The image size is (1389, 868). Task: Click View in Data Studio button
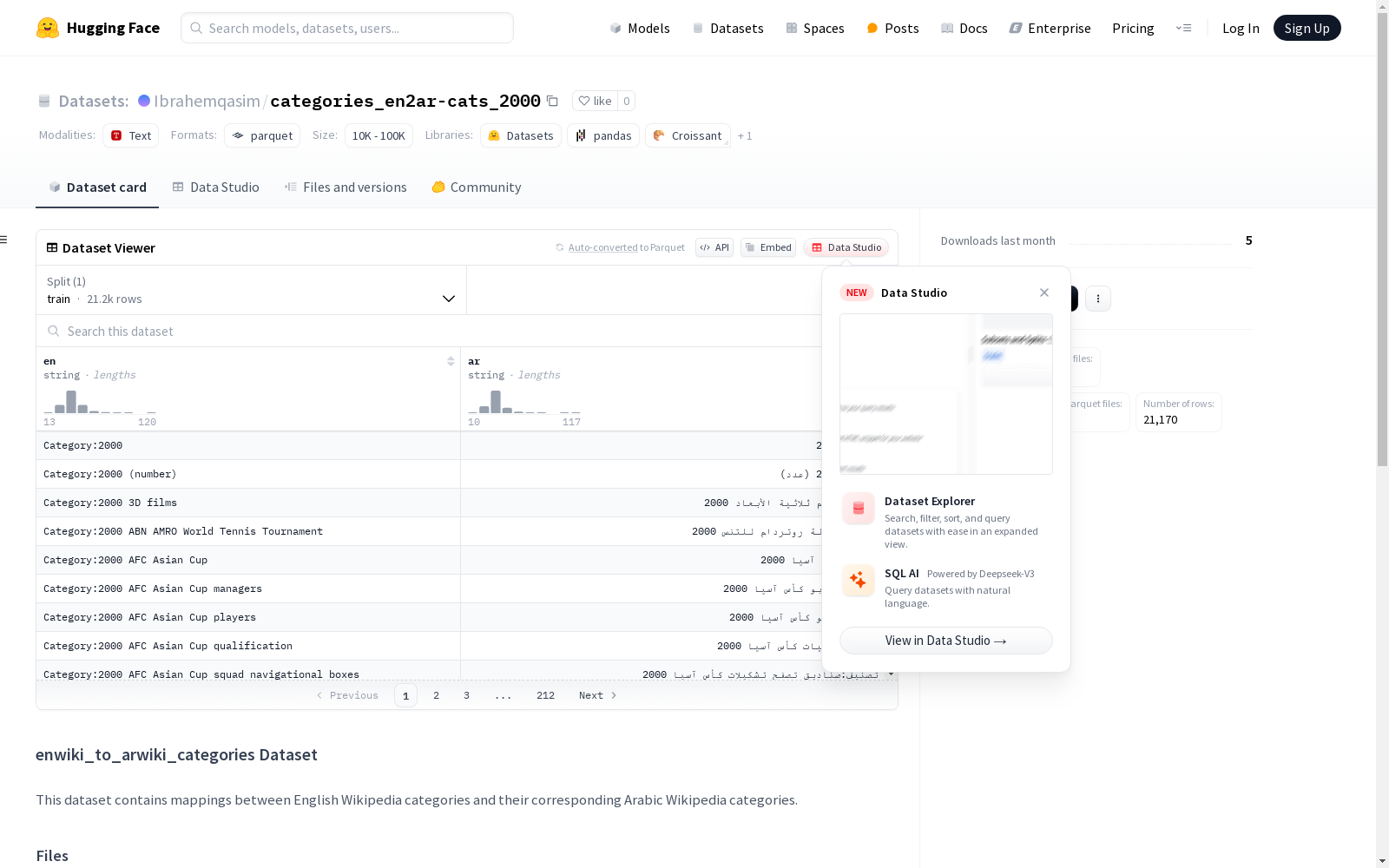946,641
